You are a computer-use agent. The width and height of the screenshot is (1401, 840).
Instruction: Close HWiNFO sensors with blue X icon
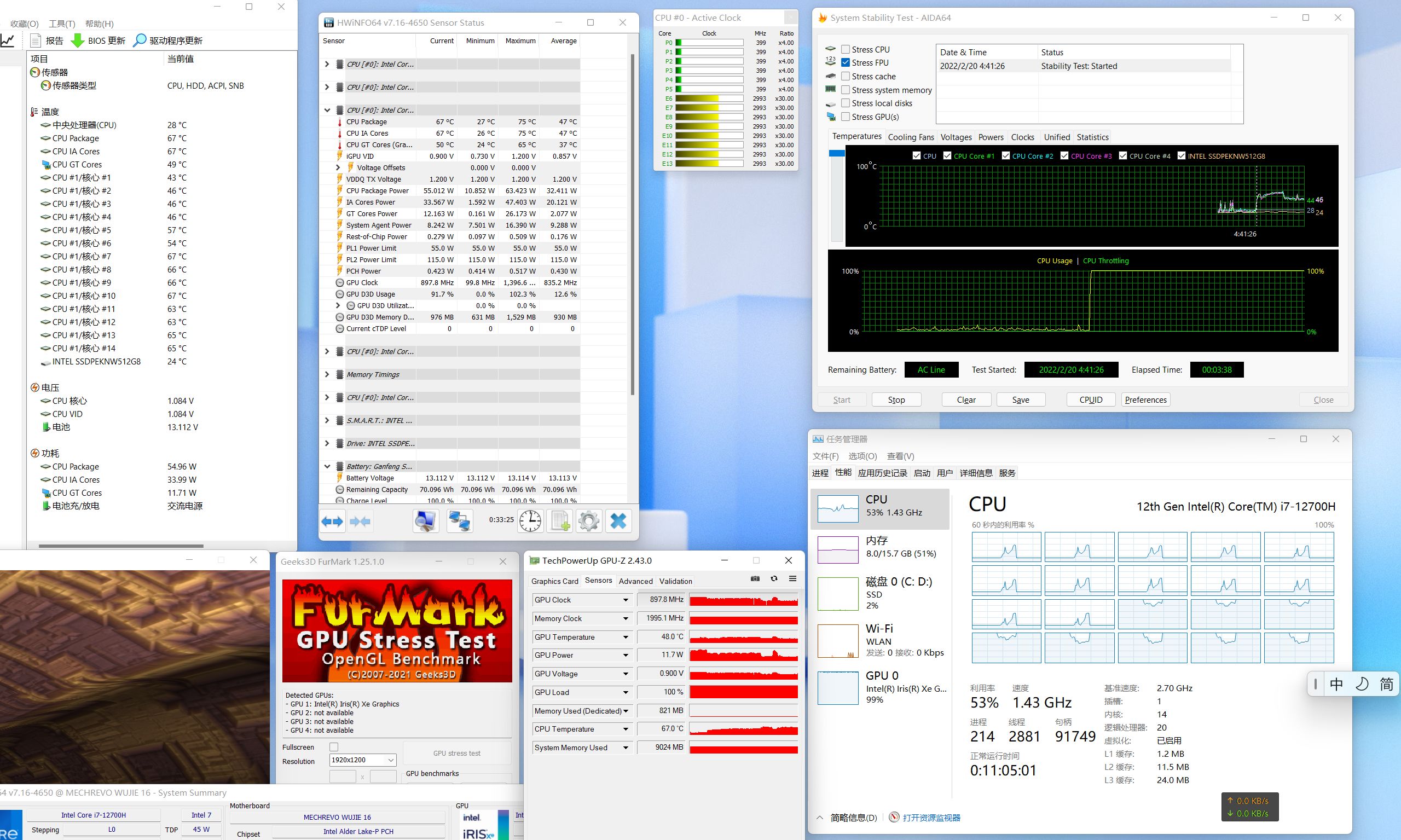click(618, 521)
